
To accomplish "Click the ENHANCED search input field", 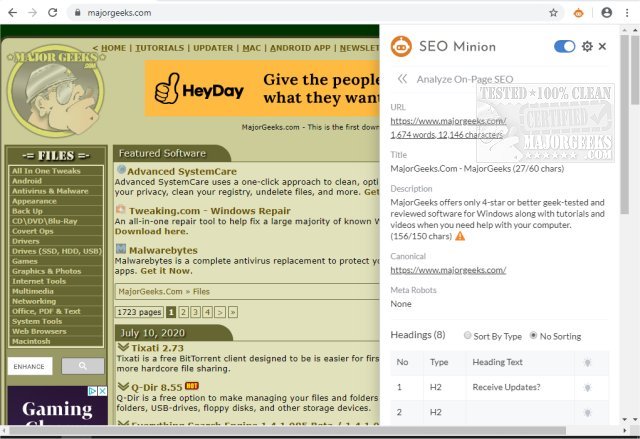I will click(30, 366).
